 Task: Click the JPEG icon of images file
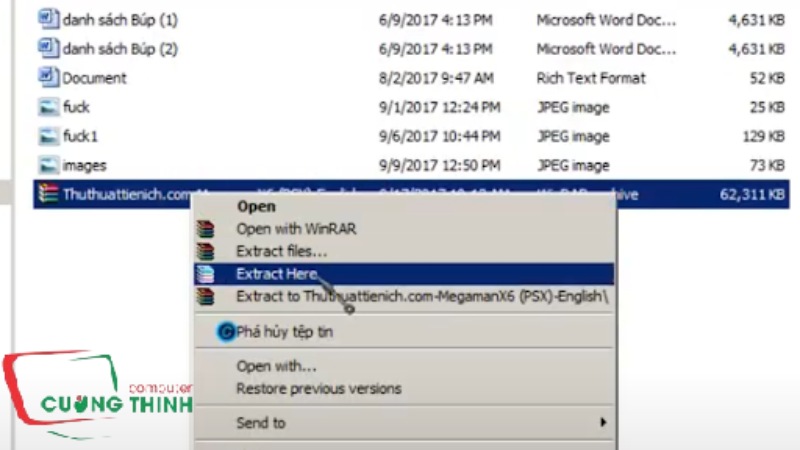click(48, 165)
